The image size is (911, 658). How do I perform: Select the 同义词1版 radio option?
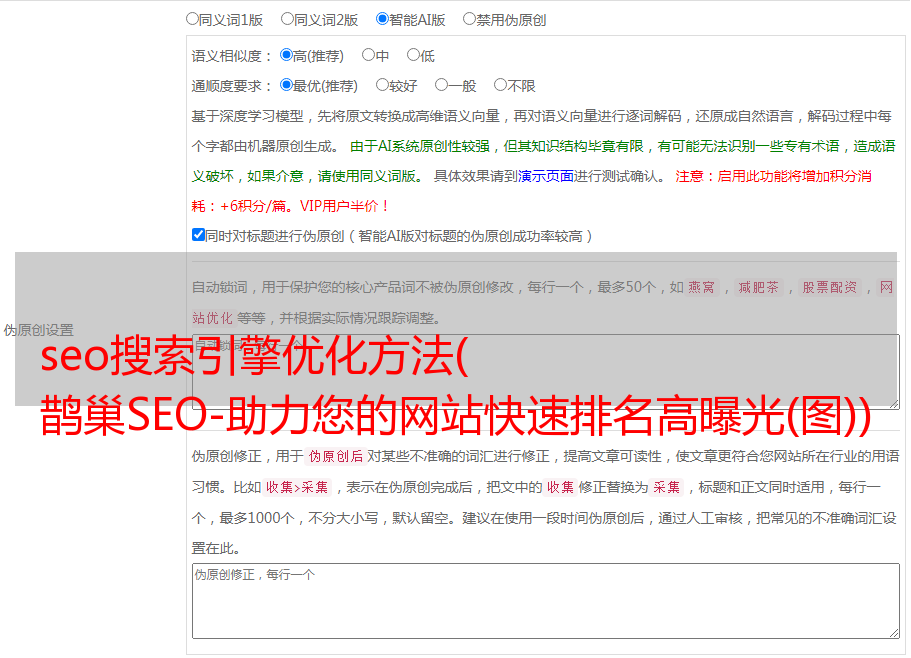coord(192,19)
